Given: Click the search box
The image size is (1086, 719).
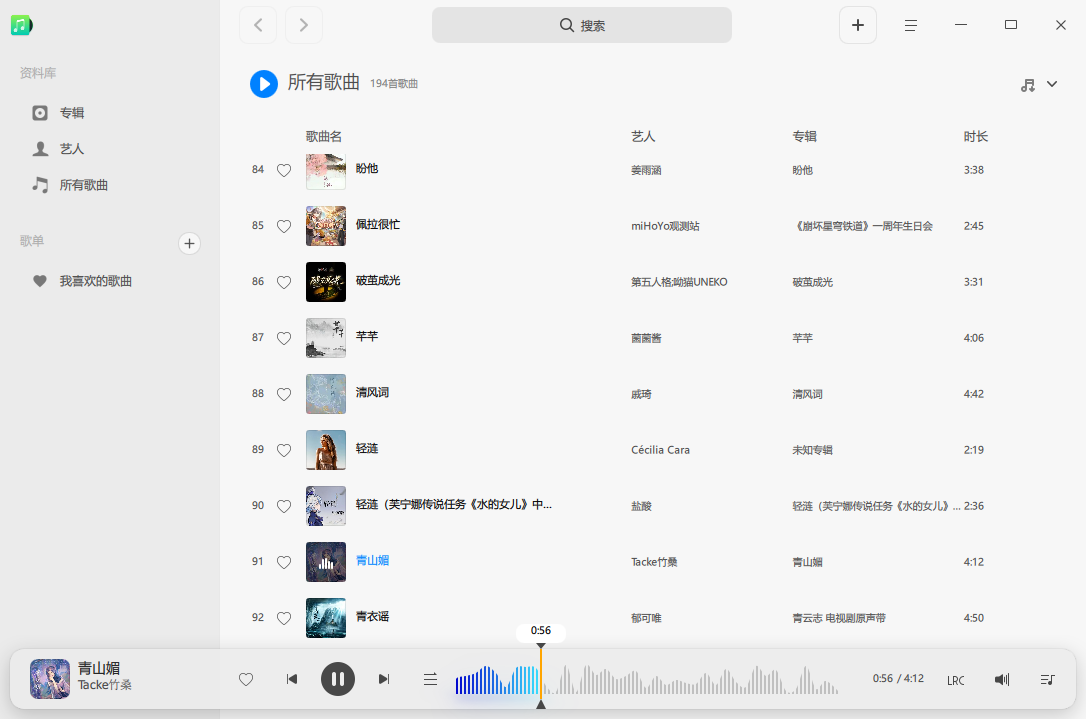Looking at the screenshot, I should (582, 26).
